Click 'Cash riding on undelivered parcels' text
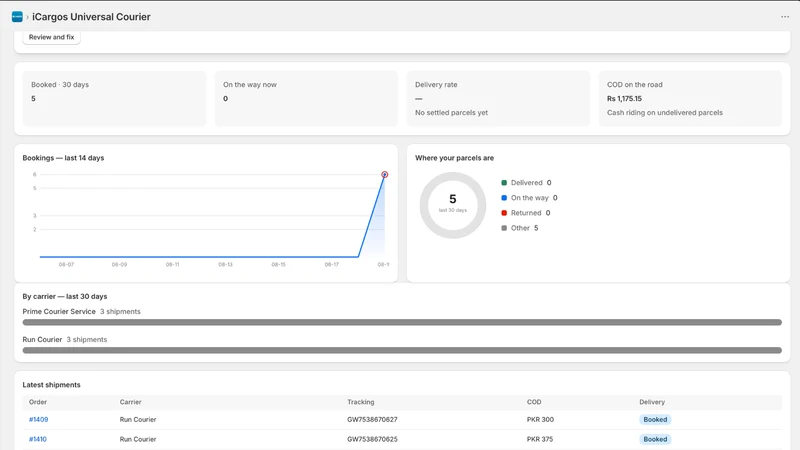The height and width of the screenshot is (450, 800). click(665, 113)
